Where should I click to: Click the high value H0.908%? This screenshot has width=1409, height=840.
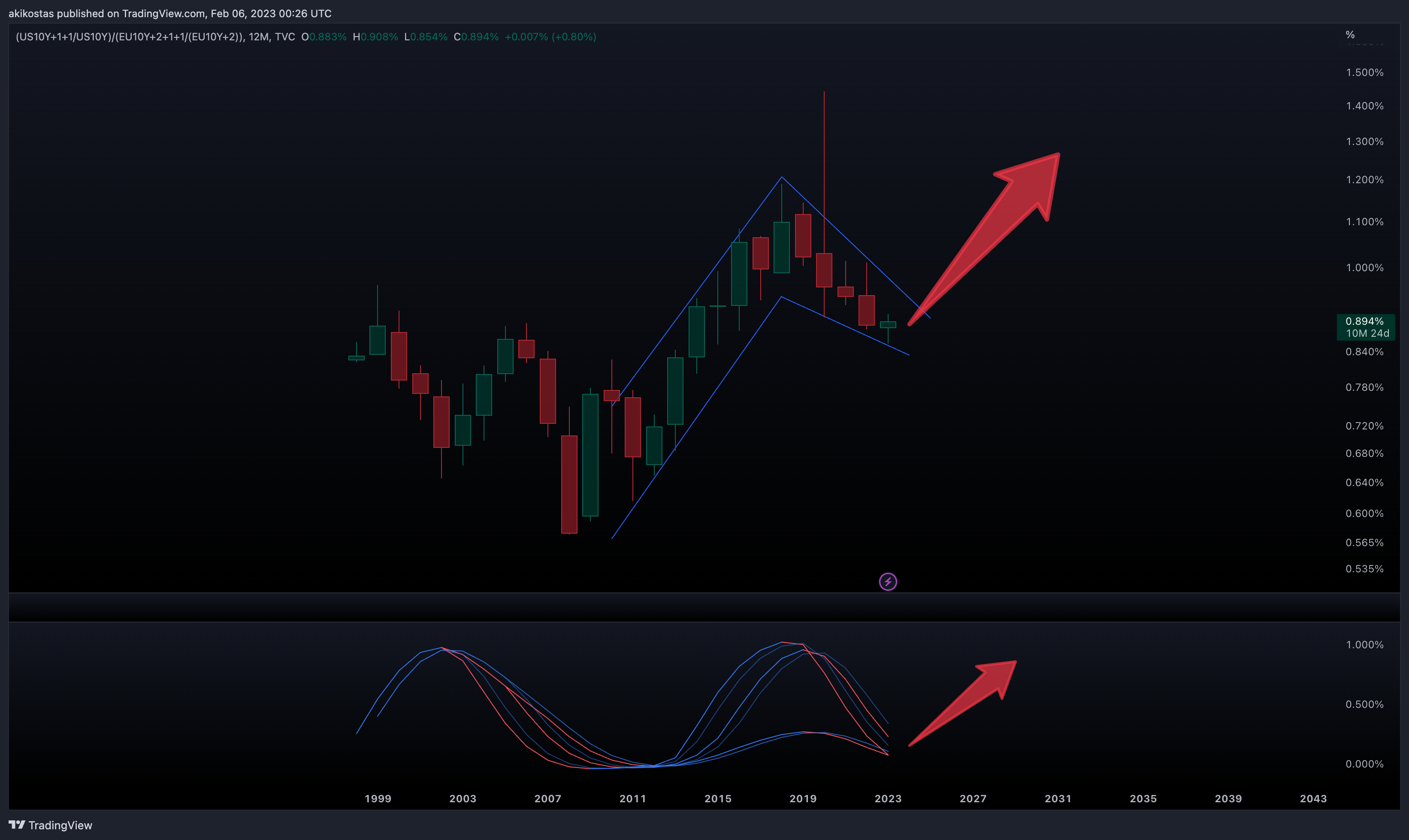pyautogui.click(x=375, y=37)
